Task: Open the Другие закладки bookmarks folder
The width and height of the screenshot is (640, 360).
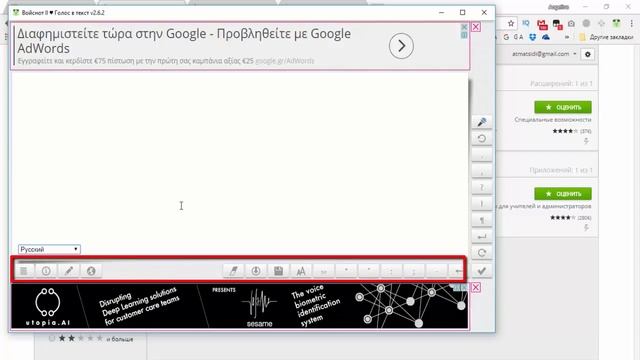Action: click(x=606, y=37)
